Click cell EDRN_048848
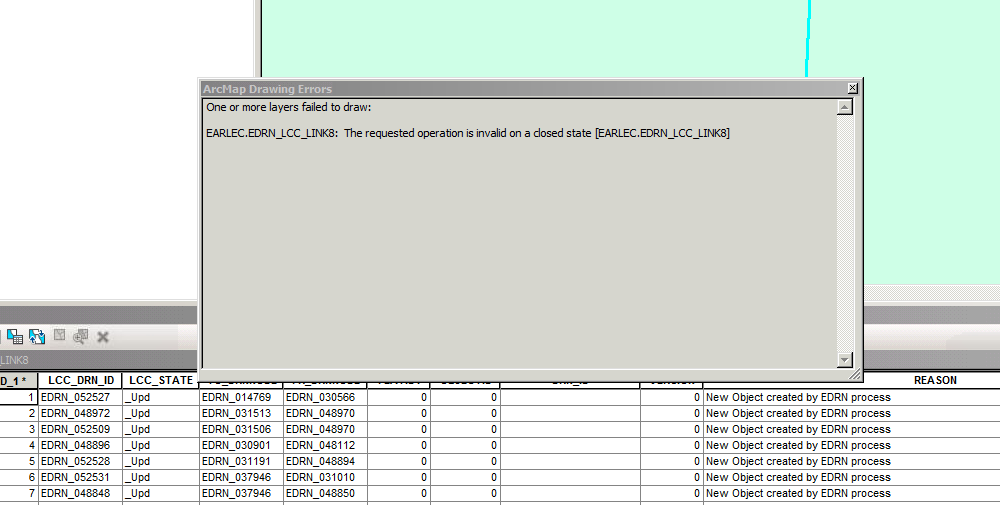This screenshot has width=1000, height=505. click(80, 493)
